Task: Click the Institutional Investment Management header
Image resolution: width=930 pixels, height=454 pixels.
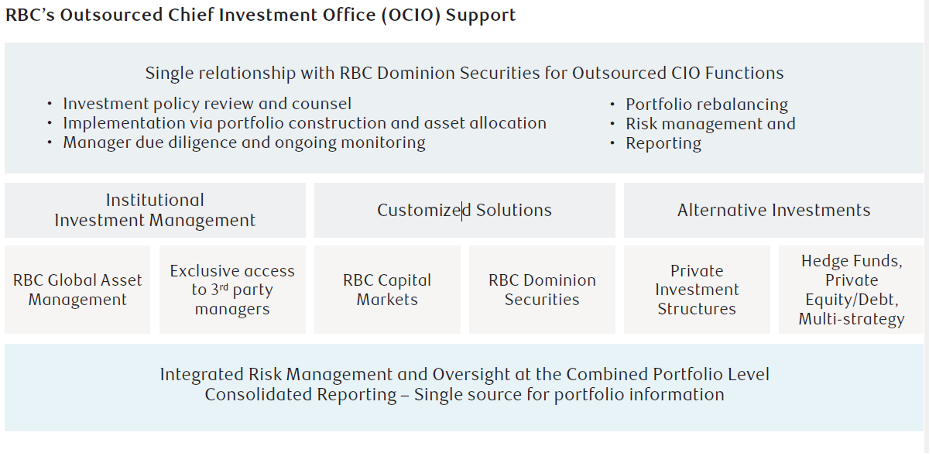Action: coord(155,210)
